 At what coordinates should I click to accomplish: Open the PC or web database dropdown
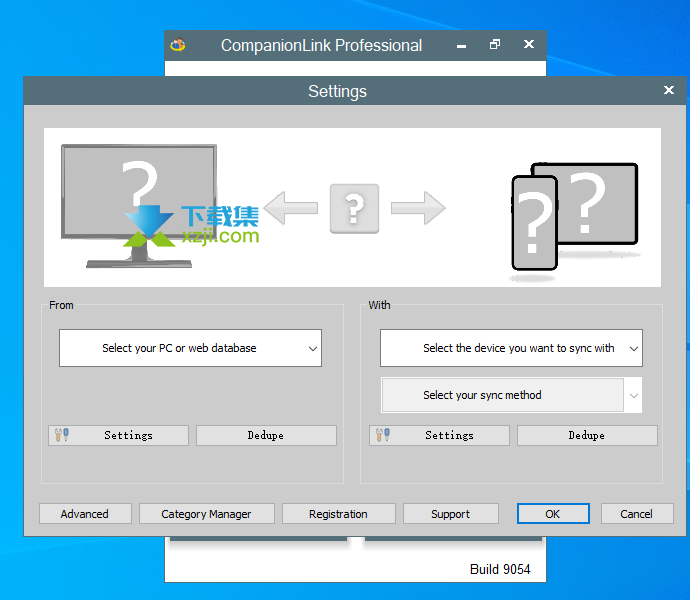[x=191, y=348]
